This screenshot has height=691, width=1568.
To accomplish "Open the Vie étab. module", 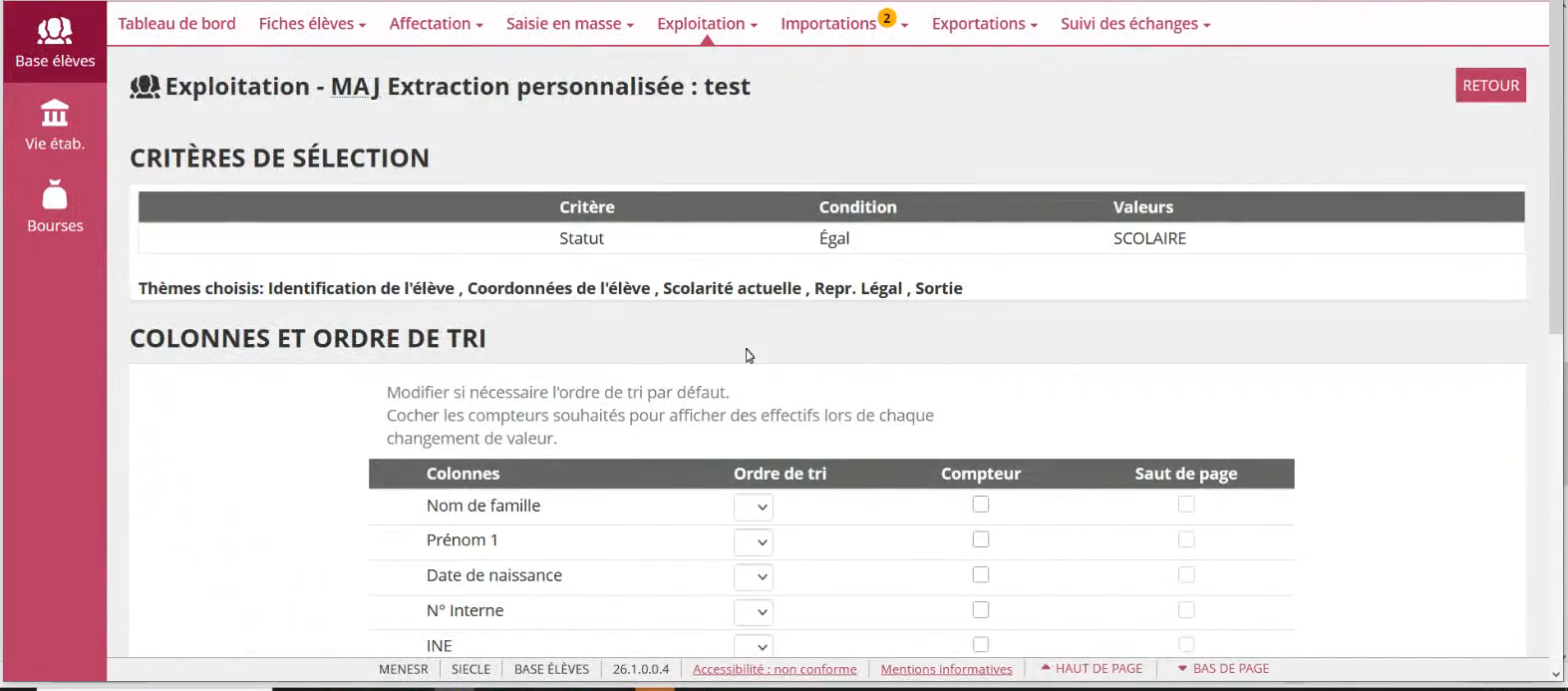I will [x=55, y=125].
